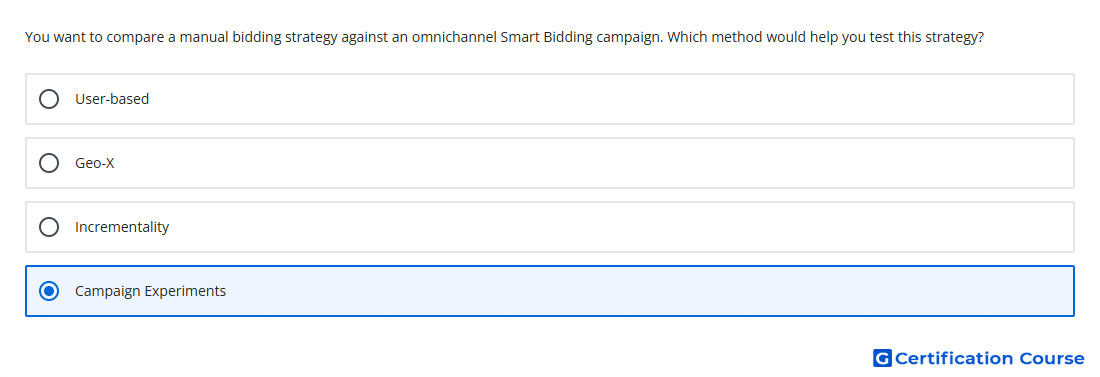The image size is (1100, 377).
Task: Click the Geo-X answer label text
Action: pos(95,163)
